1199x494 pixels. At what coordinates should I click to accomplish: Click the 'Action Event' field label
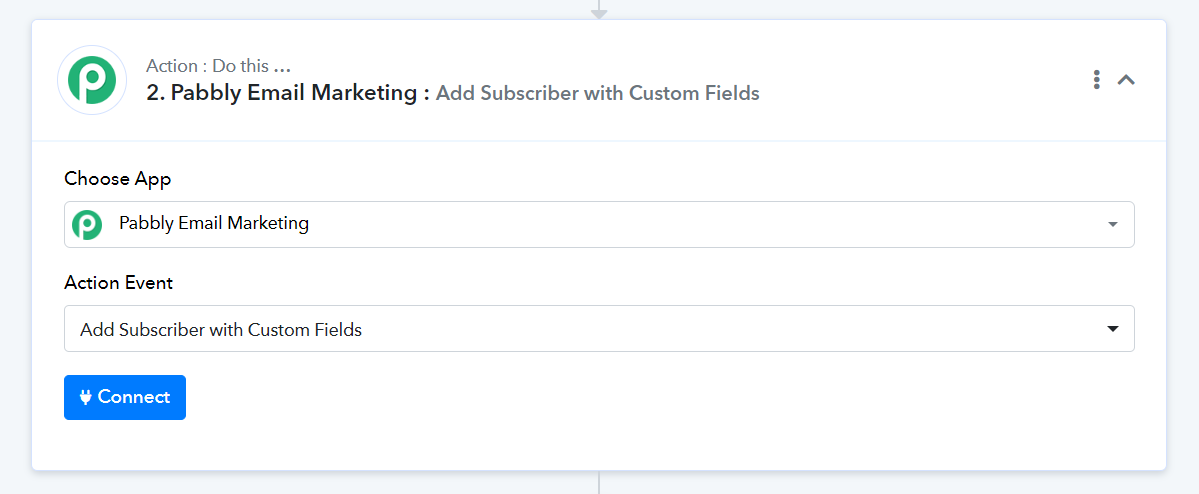pyautogui.click(x=119, y=283)
